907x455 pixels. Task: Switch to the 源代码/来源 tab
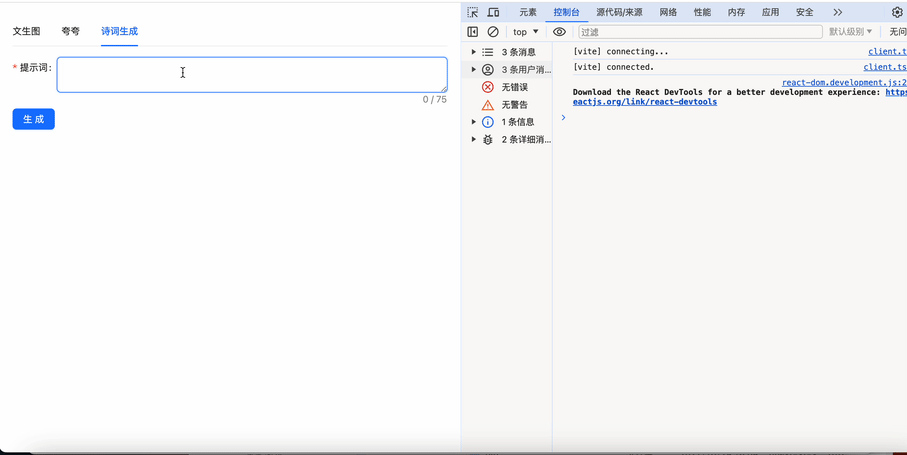point(620,12)
